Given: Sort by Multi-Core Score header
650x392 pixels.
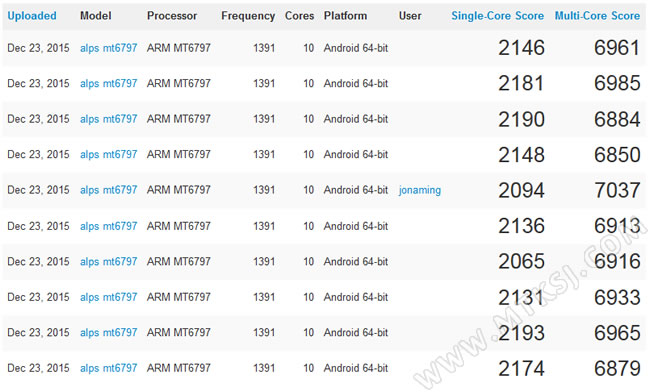Looking at the screenshot, I should pyautogui.click(x=597, y=16).
